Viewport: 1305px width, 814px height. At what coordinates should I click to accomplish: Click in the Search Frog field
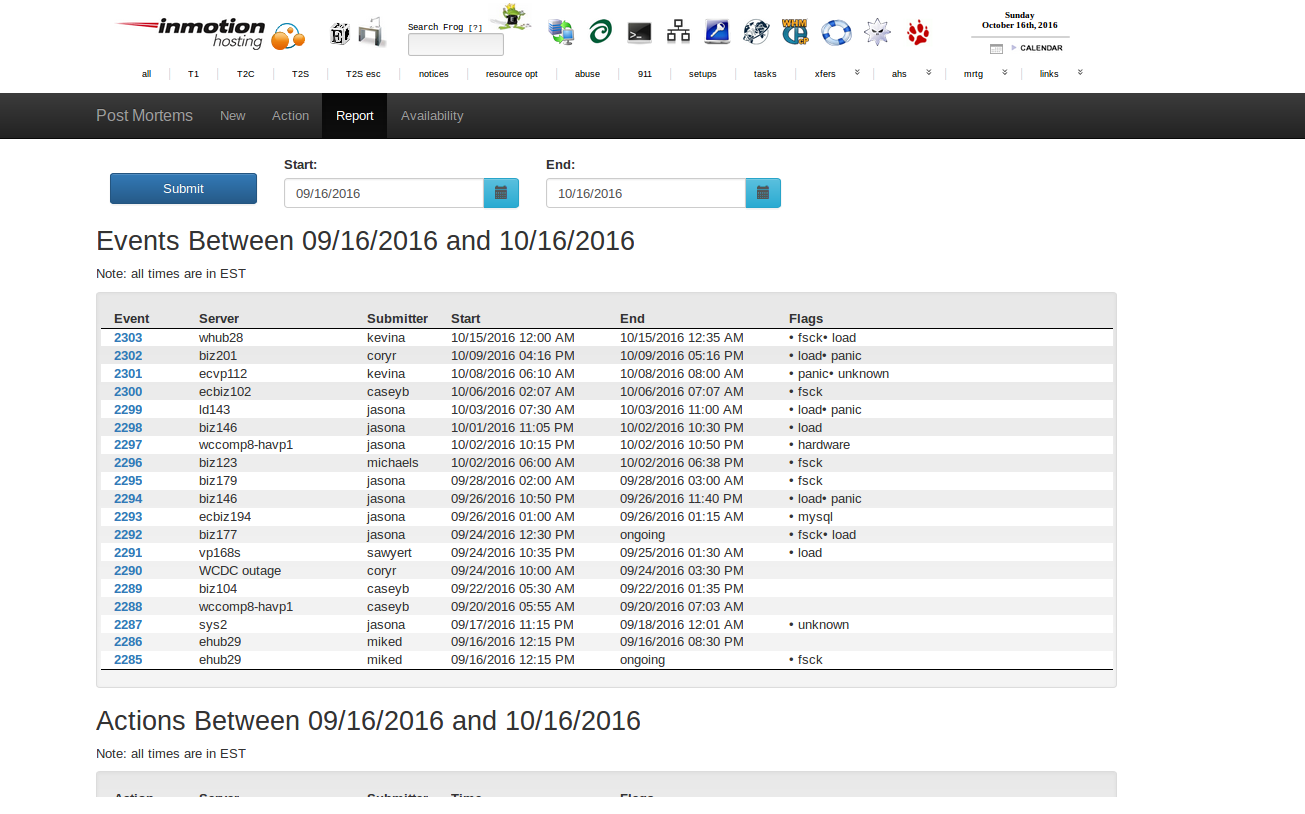point(456,45)
